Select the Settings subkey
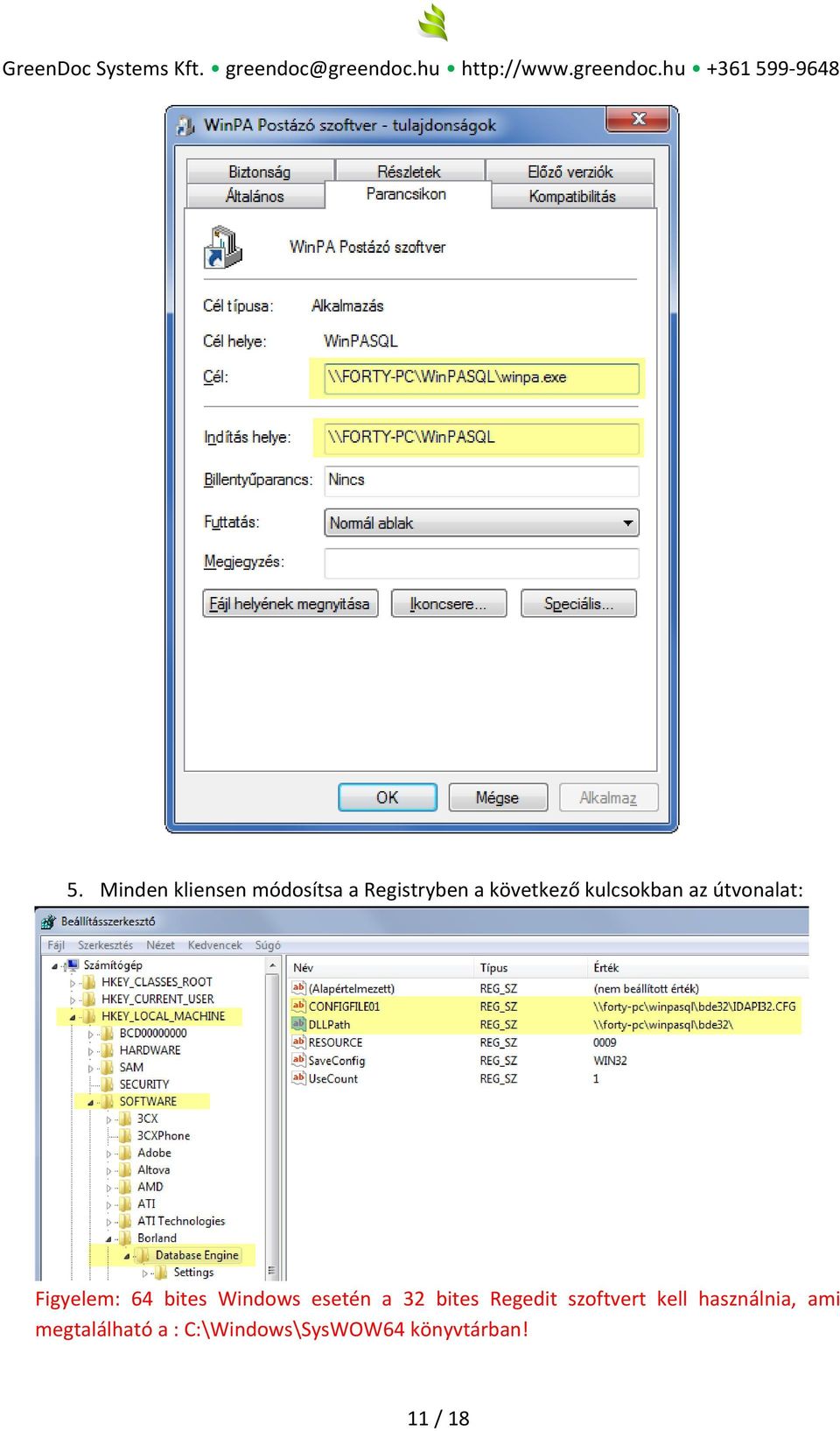Image resolution: width=840 pixels, height=1431 pixels. 193,1272
